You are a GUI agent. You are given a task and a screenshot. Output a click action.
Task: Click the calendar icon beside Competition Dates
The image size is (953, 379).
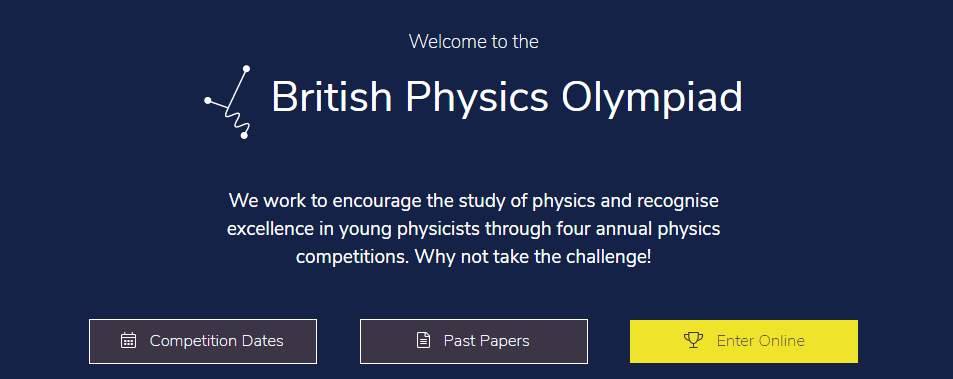click(x=128, y=340)
